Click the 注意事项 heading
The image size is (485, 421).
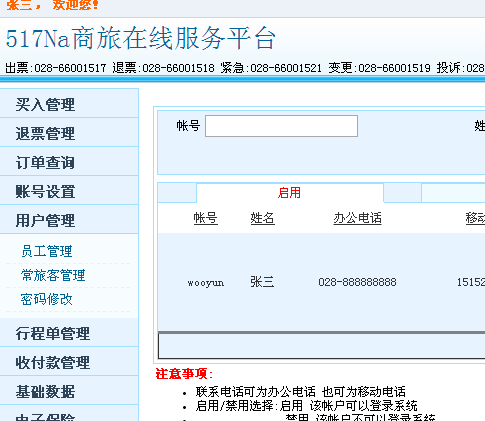pos(184,374)
